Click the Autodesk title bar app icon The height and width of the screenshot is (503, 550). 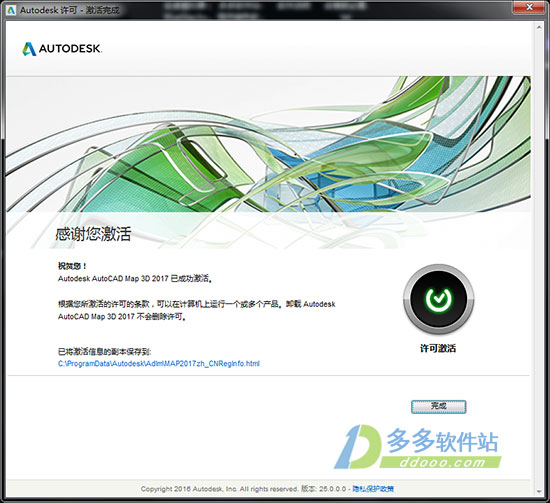coord(11,10)
